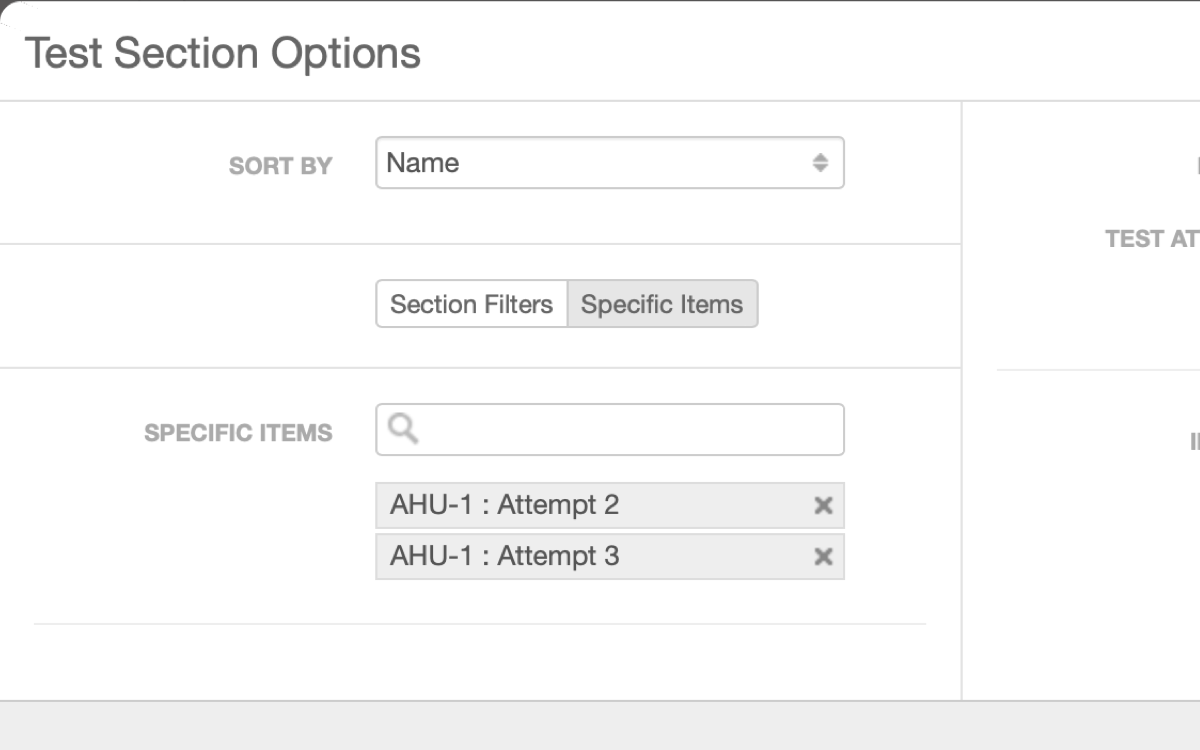The image size is (1200, 750).
Task: Click the SORT BY field label
Action: point(280,166)
